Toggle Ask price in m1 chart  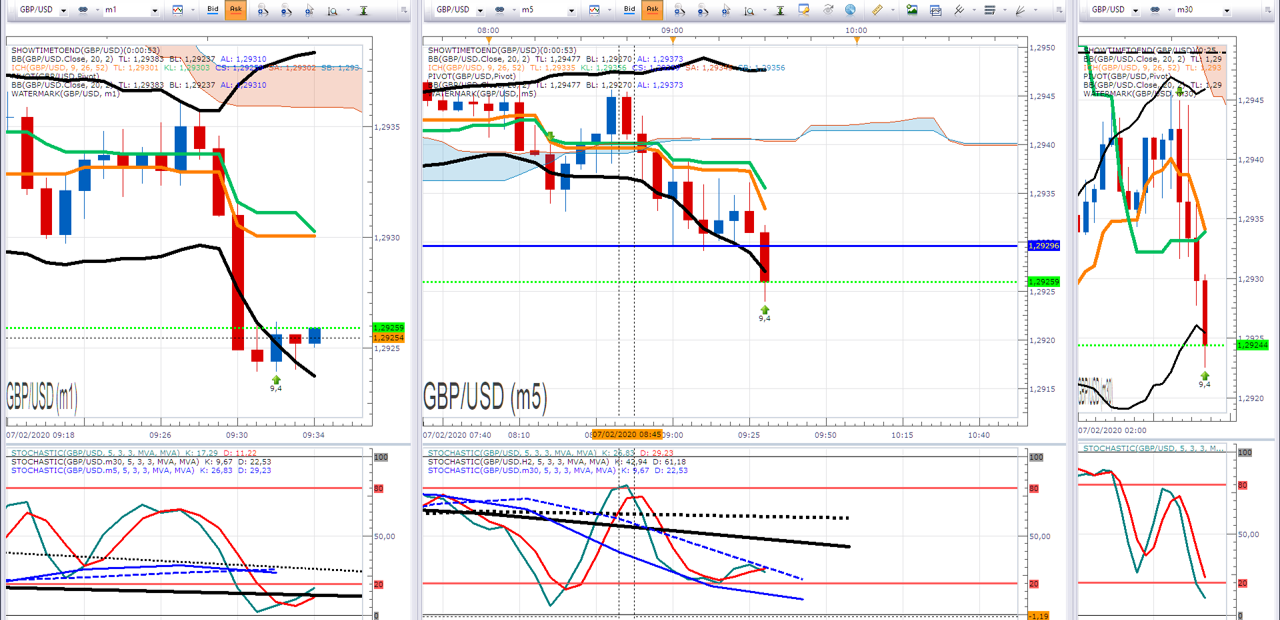click(235, 9)
